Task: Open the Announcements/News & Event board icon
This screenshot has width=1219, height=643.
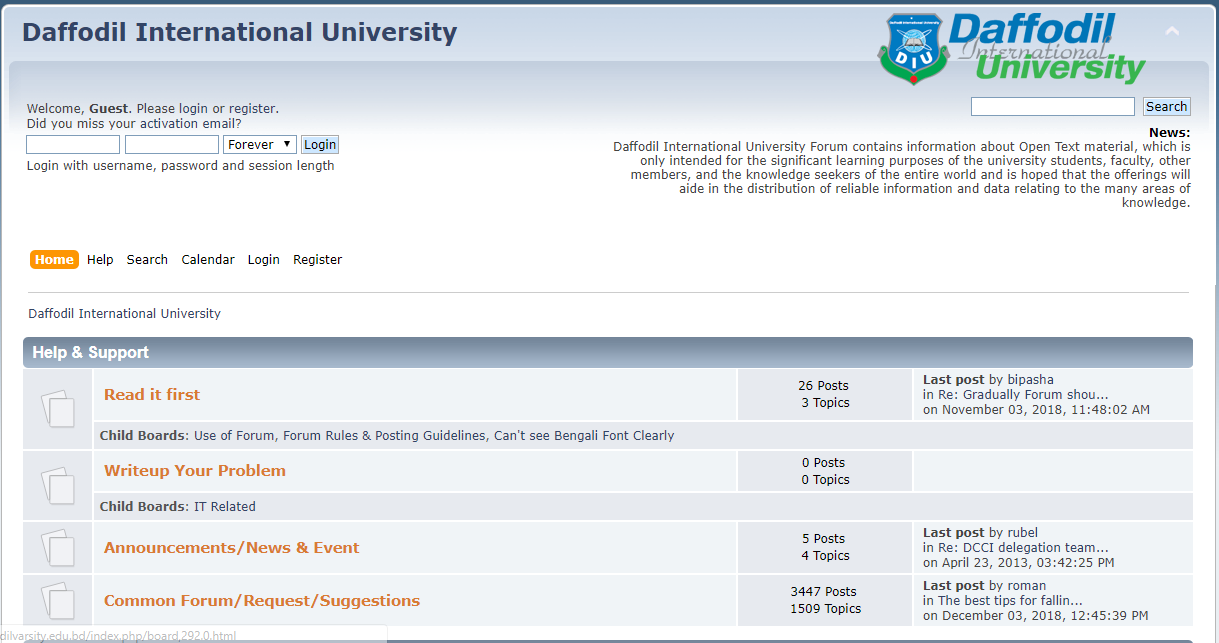Action: pos(58,547)
